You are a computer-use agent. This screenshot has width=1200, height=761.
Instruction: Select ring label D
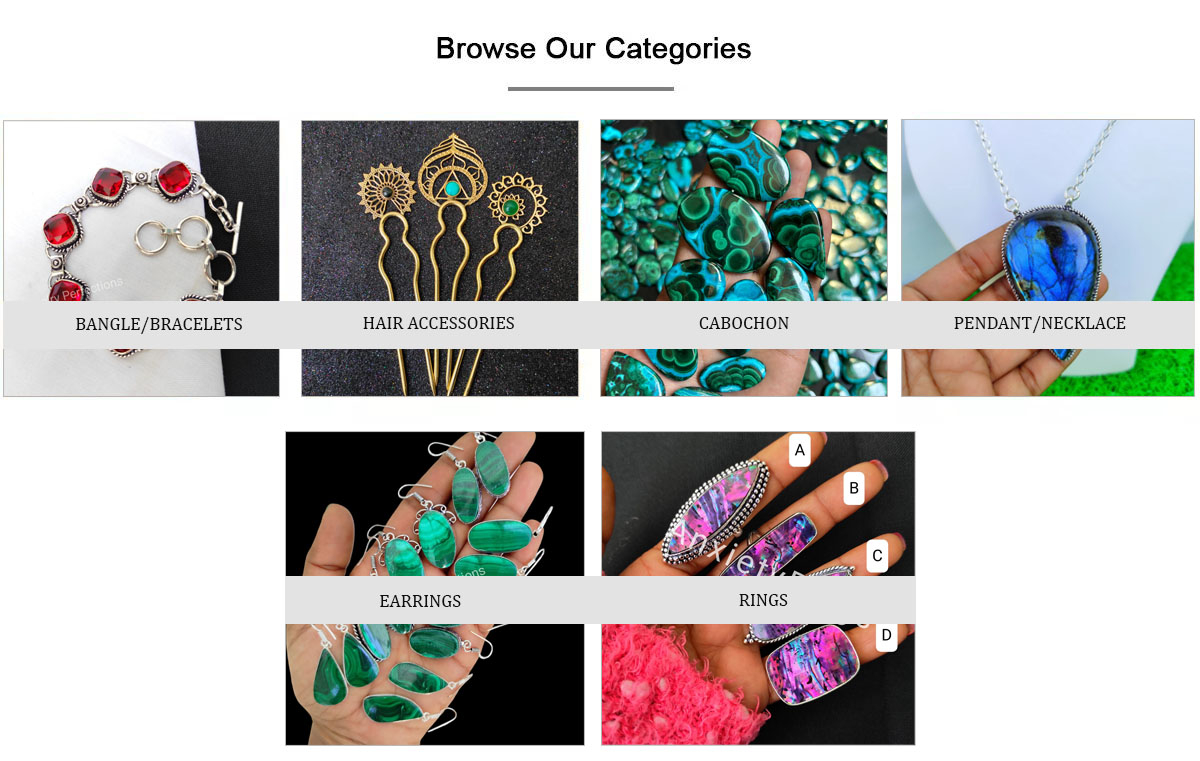tap(886, 635)
